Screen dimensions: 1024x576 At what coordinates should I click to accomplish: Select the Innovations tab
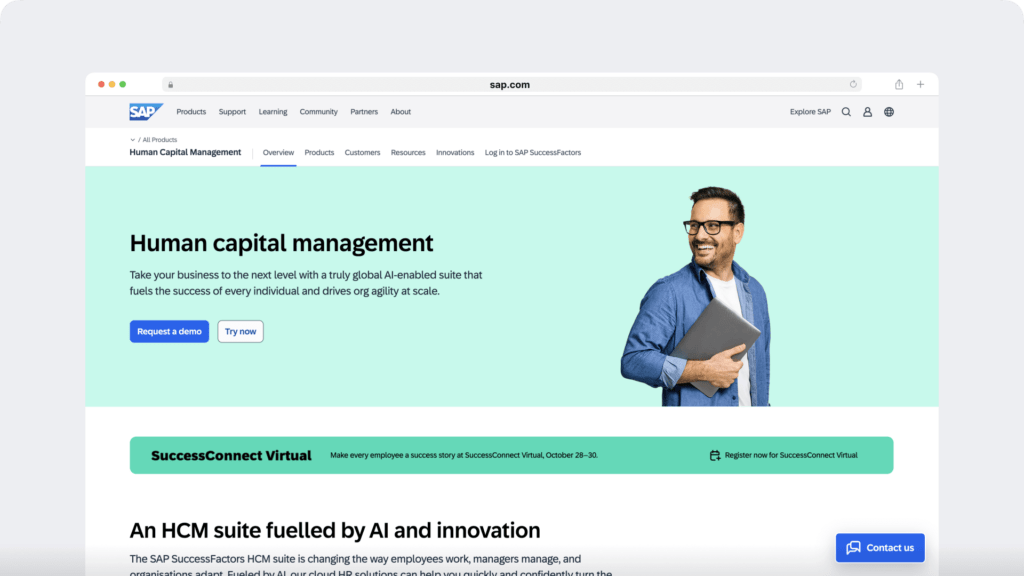pos(455,152)
